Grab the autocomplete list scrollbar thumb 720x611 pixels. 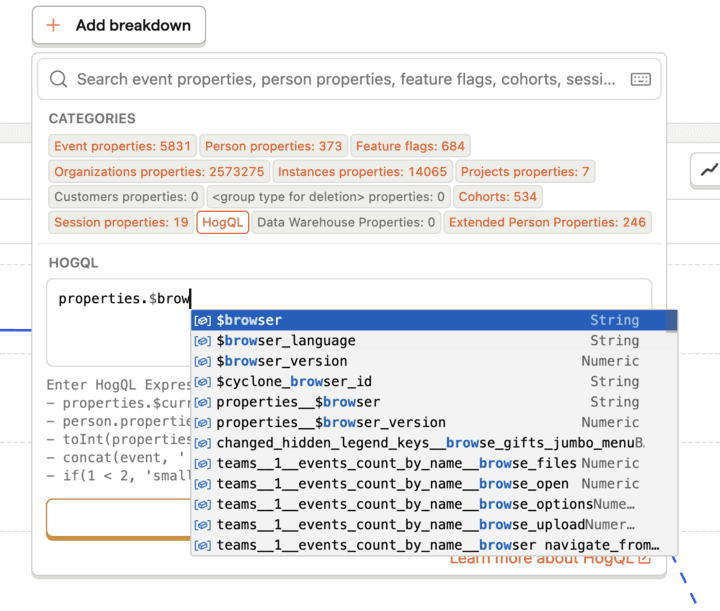click(x=672, y=321)
